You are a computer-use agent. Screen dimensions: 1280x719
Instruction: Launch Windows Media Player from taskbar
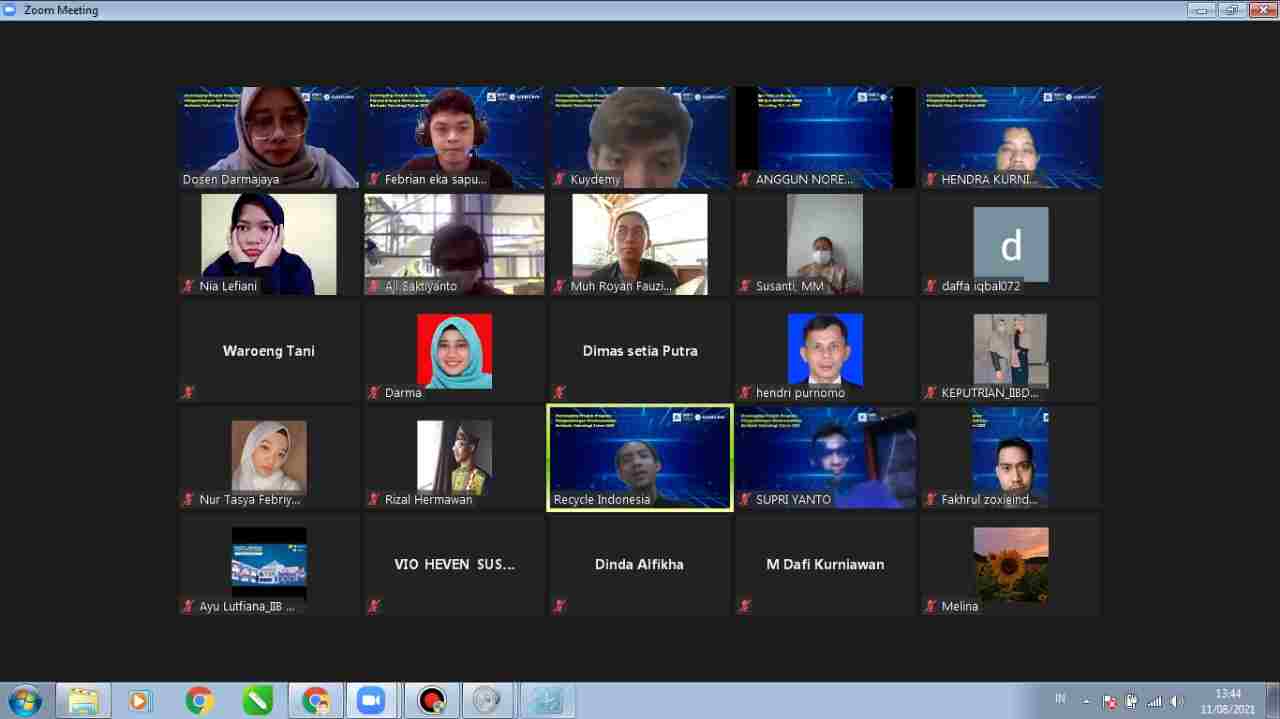click(x=140, y=700)
